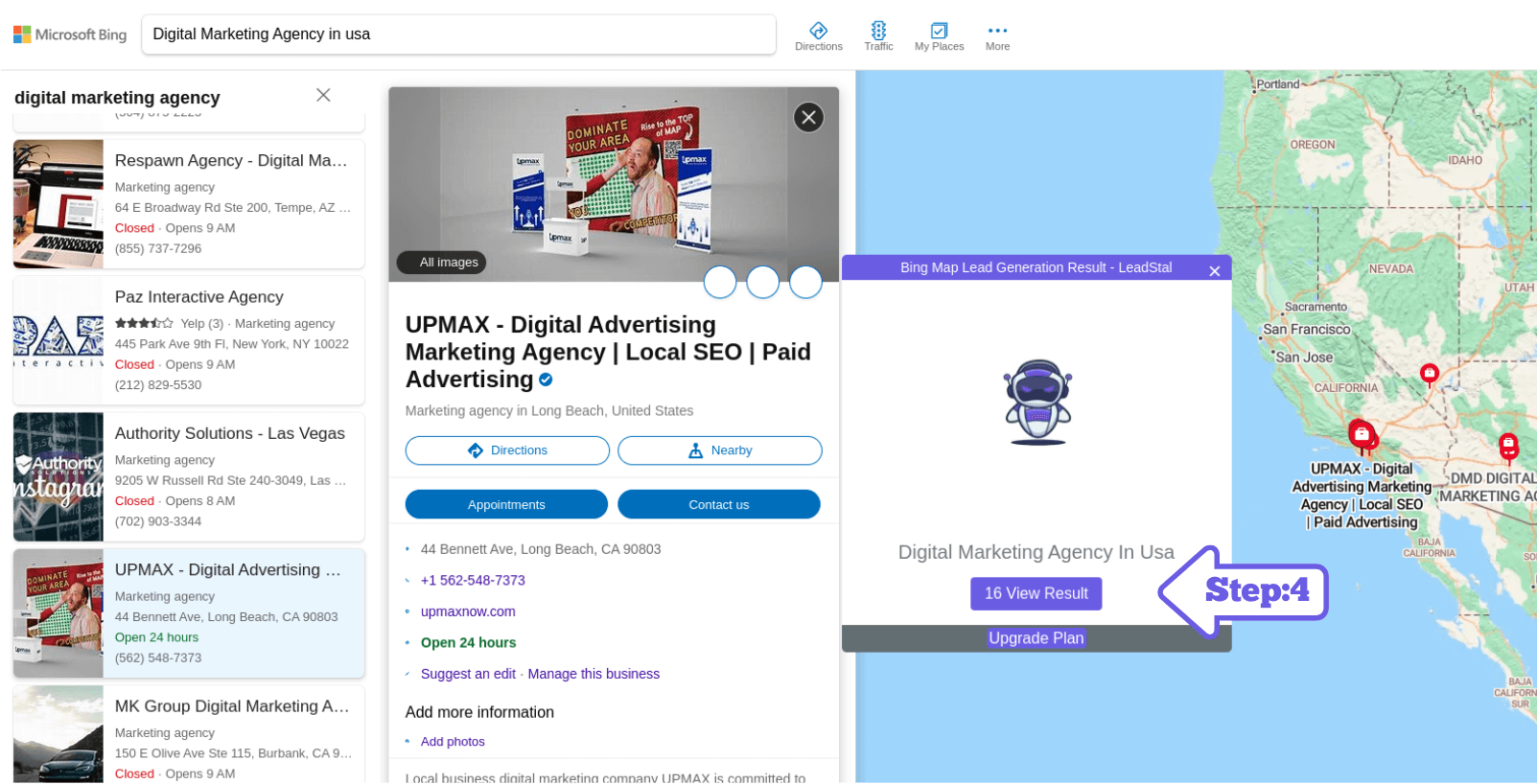
Task: Open the Upgrade Plan link
Action: tap(1036, 638)
